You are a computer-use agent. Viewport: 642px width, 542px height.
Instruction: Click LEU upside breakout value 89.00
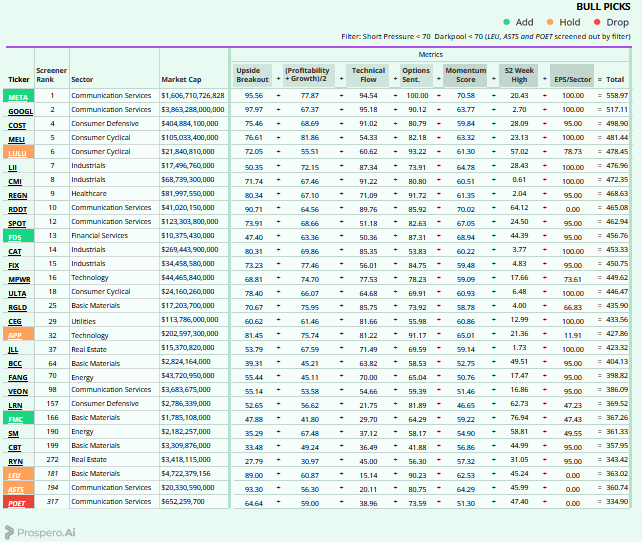coord(253,475)
